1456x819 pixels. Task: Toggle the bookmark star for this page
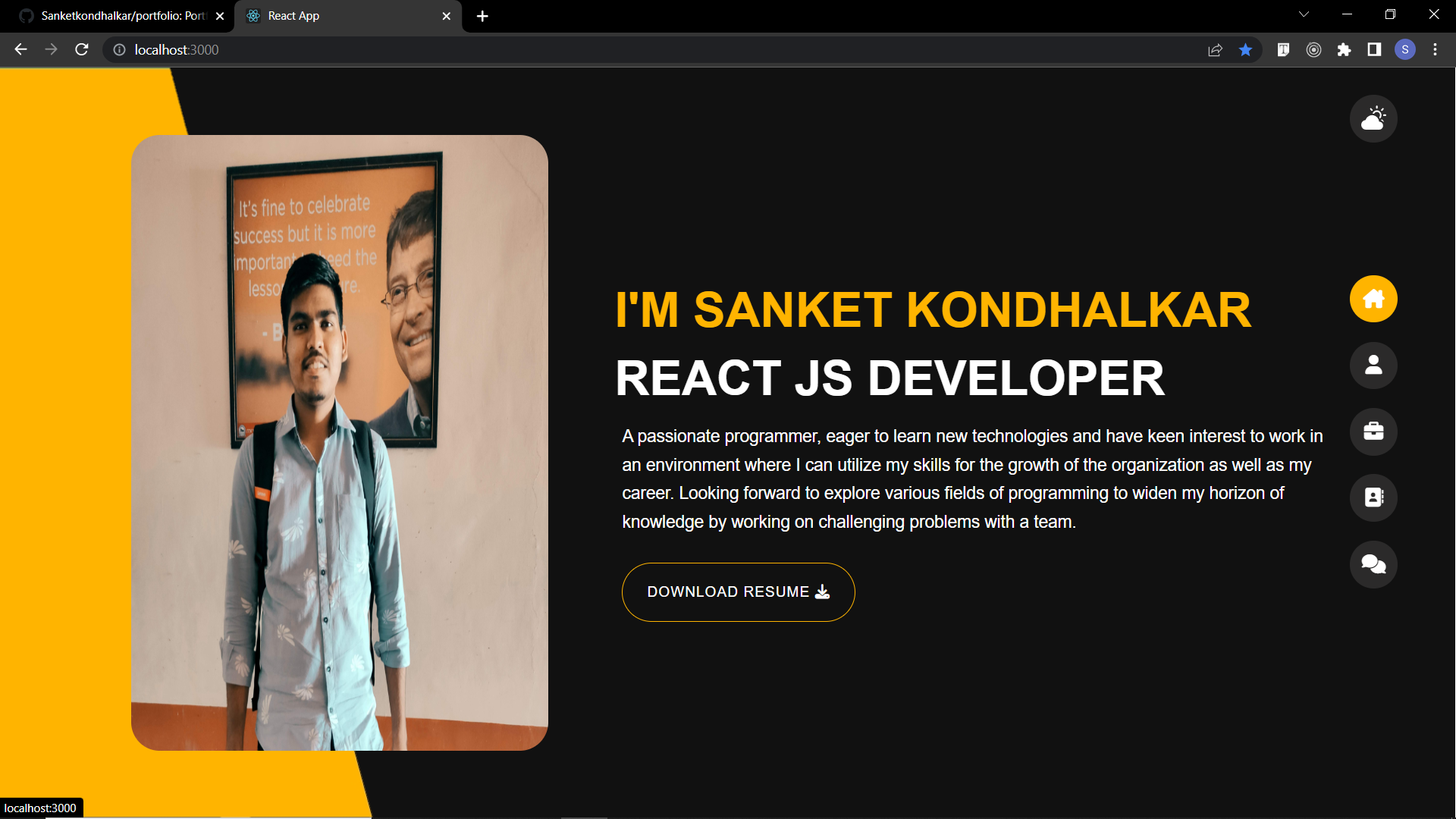pos(1244,49)
